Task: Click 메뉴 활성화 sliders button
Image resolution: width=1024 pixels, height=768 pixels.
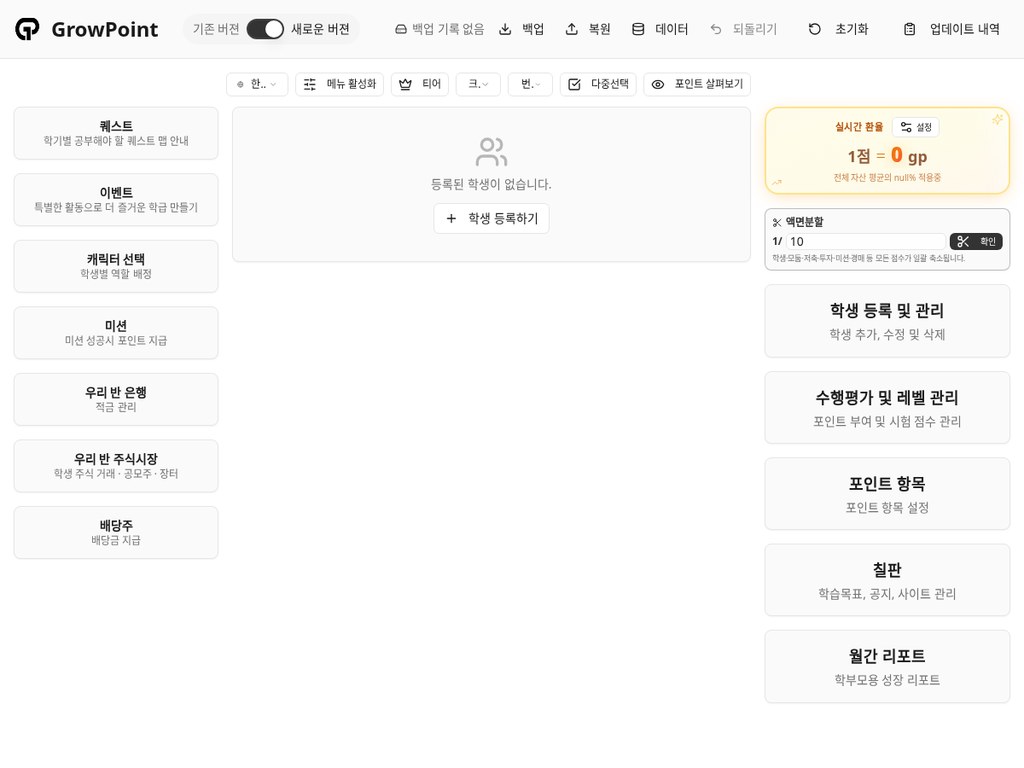Action: click(340, 84)
